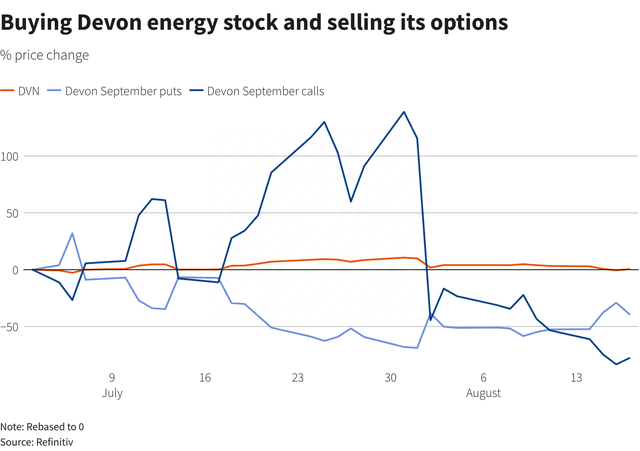Screen dimensions: 640x451
Task: Click the Devon September puts legend swatch
Action: coord(54,91)
